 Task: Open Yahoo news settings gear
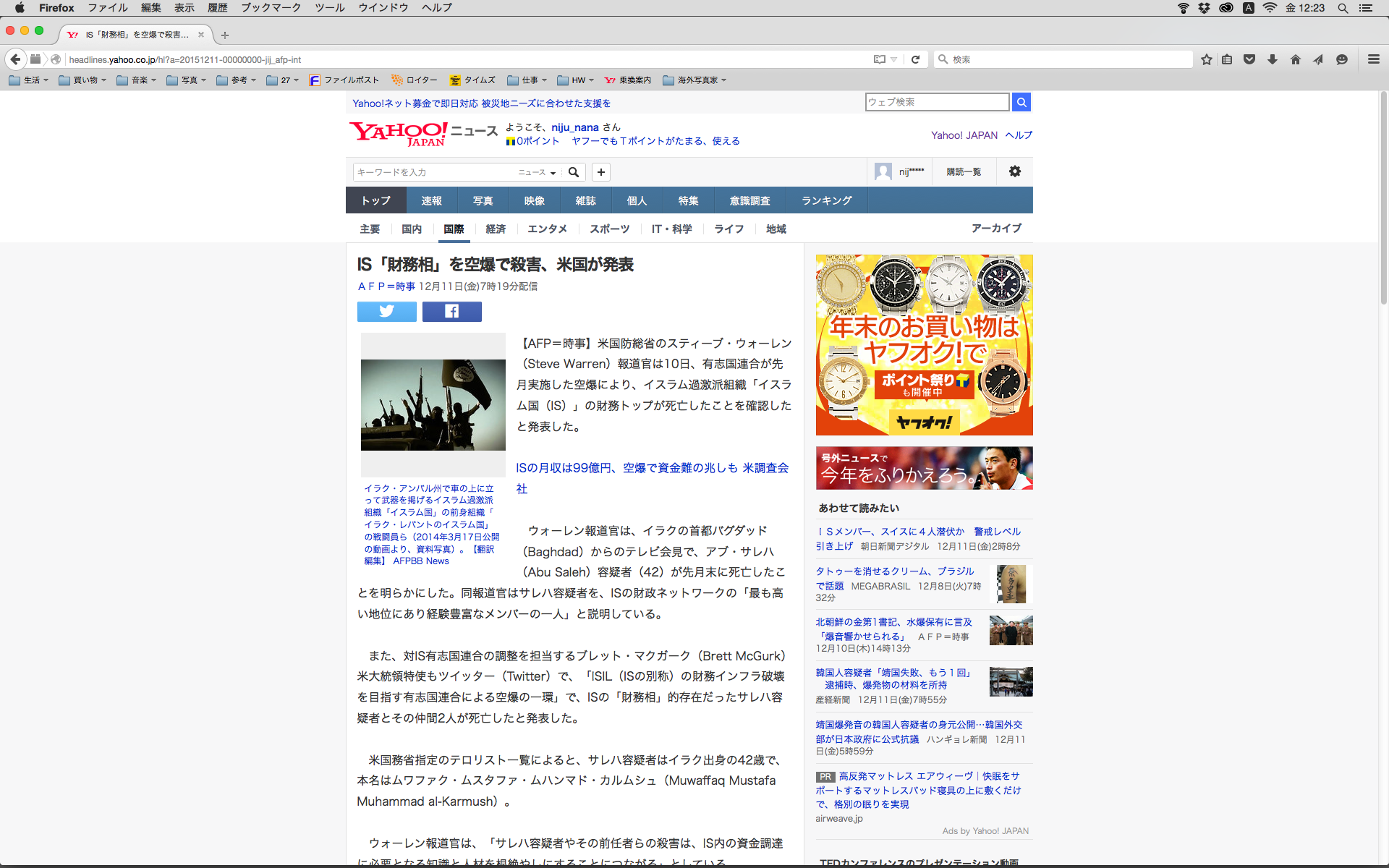tap(1014, 171)
